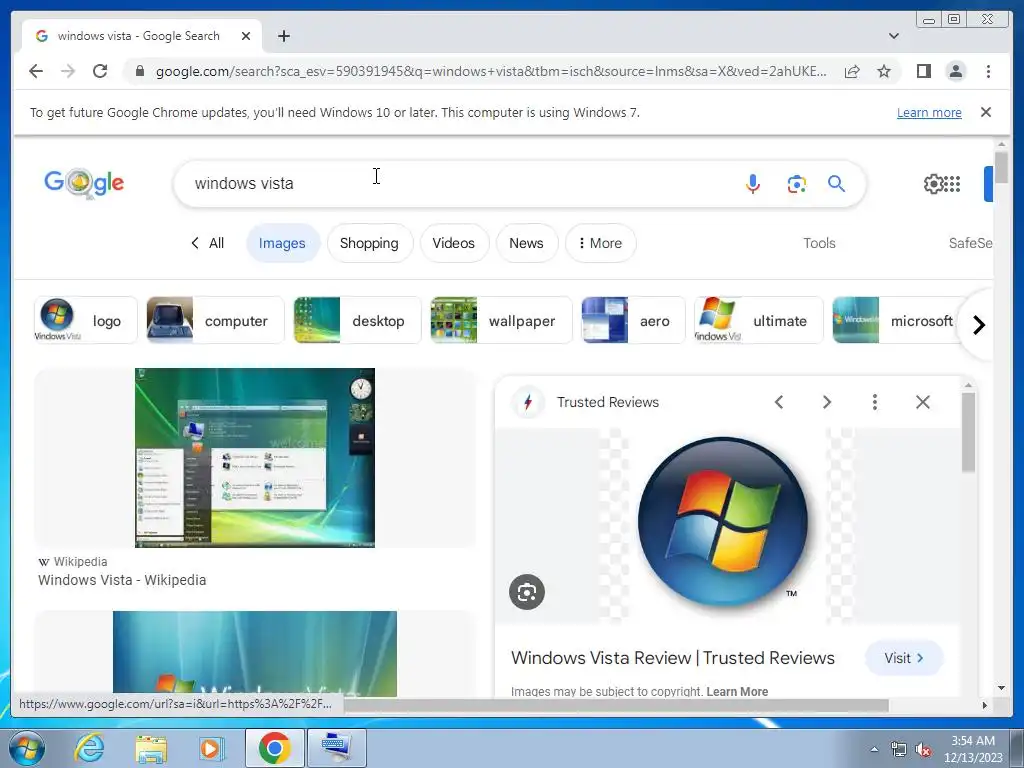
Task: View site info via the padlock icon
Action: point(139,71)
